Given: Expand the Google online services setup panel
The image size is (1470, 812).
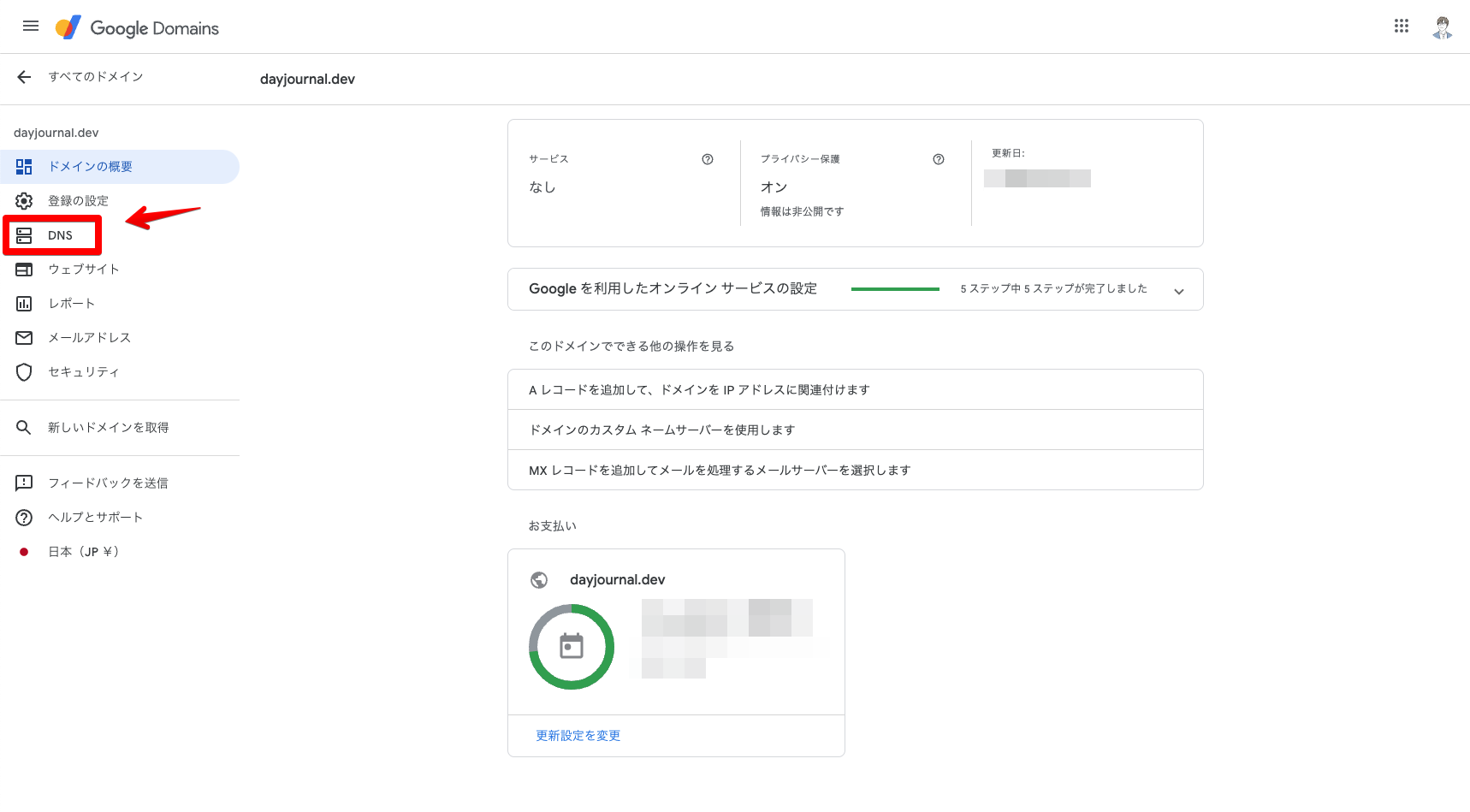Looking at the screenshot, I should coord(1179,291).
